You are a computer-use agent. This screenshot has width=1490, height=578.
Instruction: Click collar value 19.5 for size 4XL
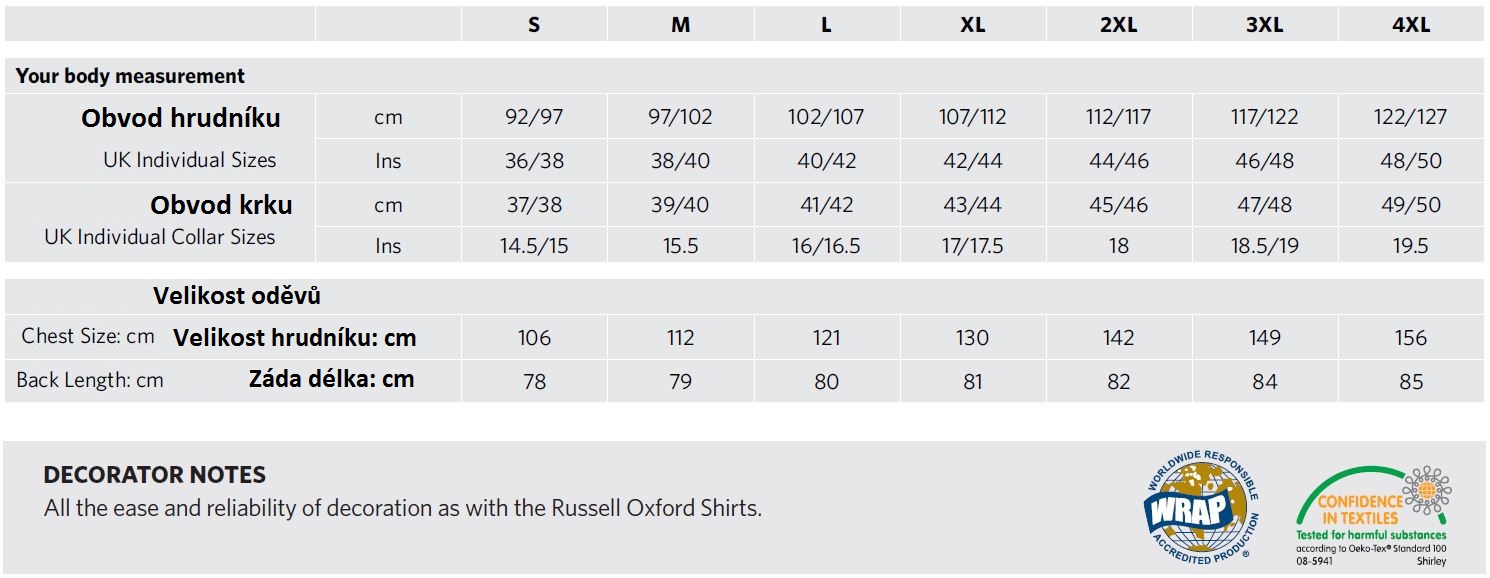pos(1411,246)
